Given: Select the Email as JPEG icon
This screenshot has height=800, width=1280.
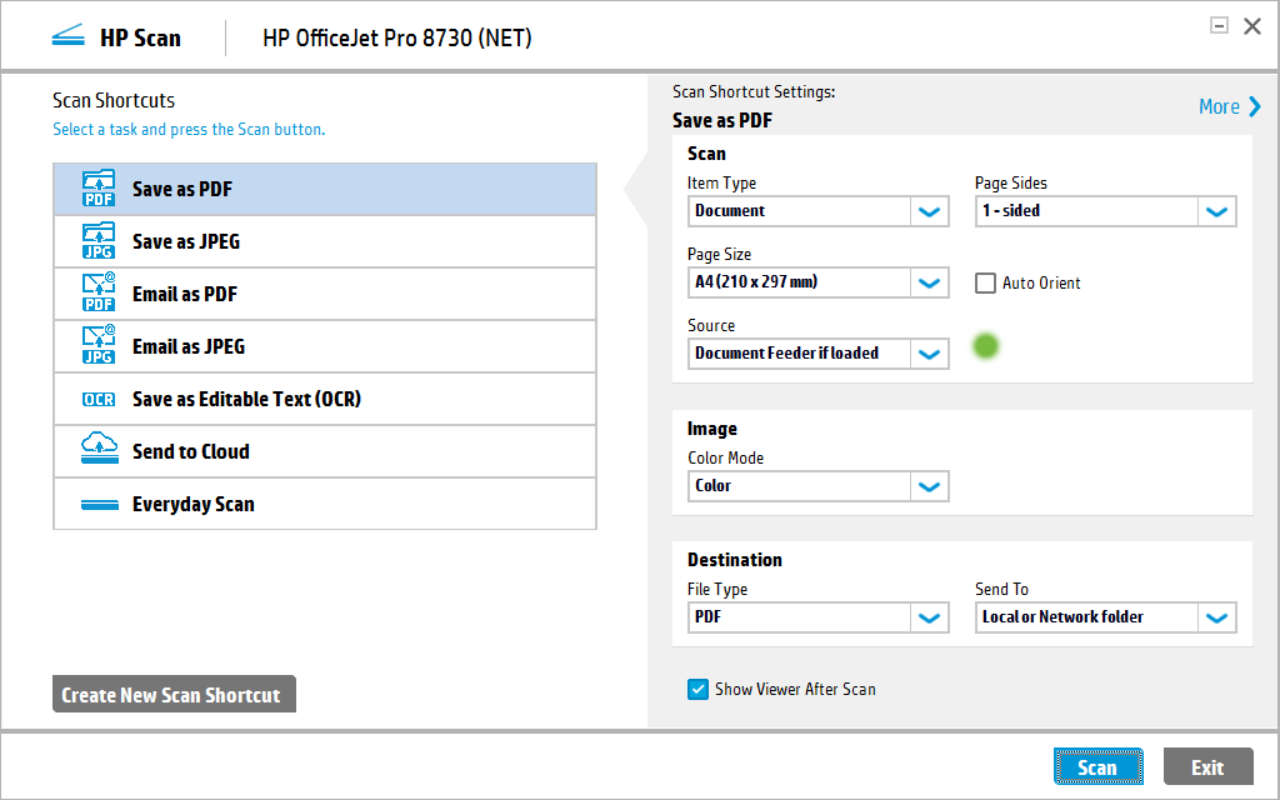Looking at the screenshot, I should (x=97, y=345).
